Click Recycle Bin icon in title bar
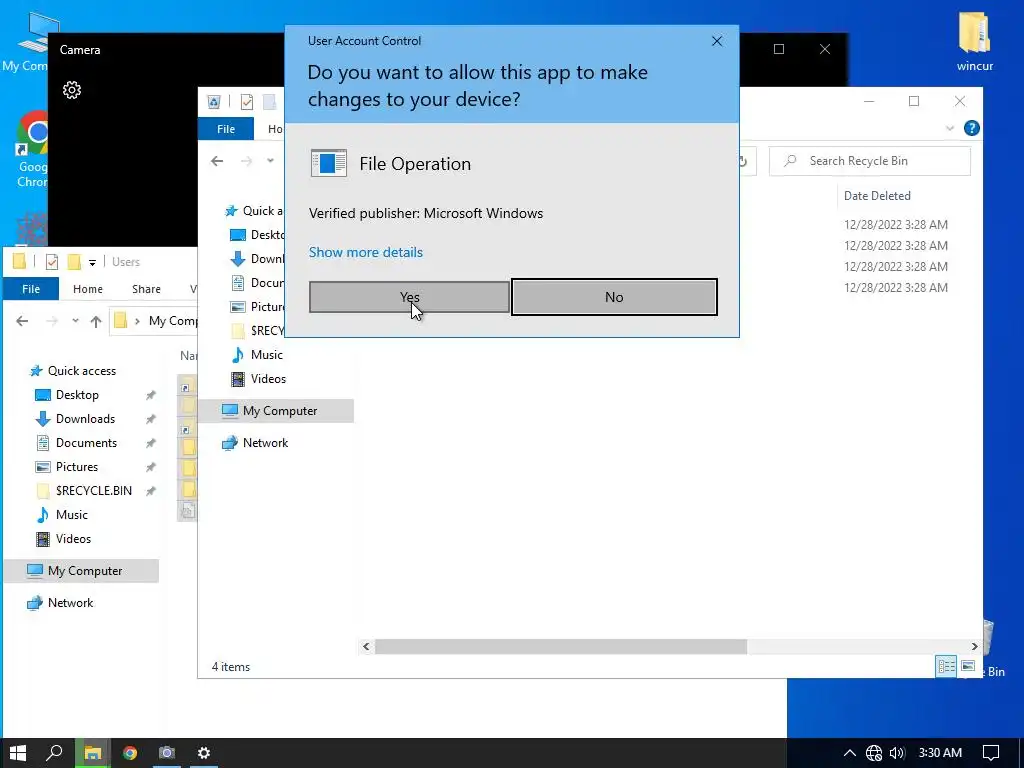 [213, 102]
